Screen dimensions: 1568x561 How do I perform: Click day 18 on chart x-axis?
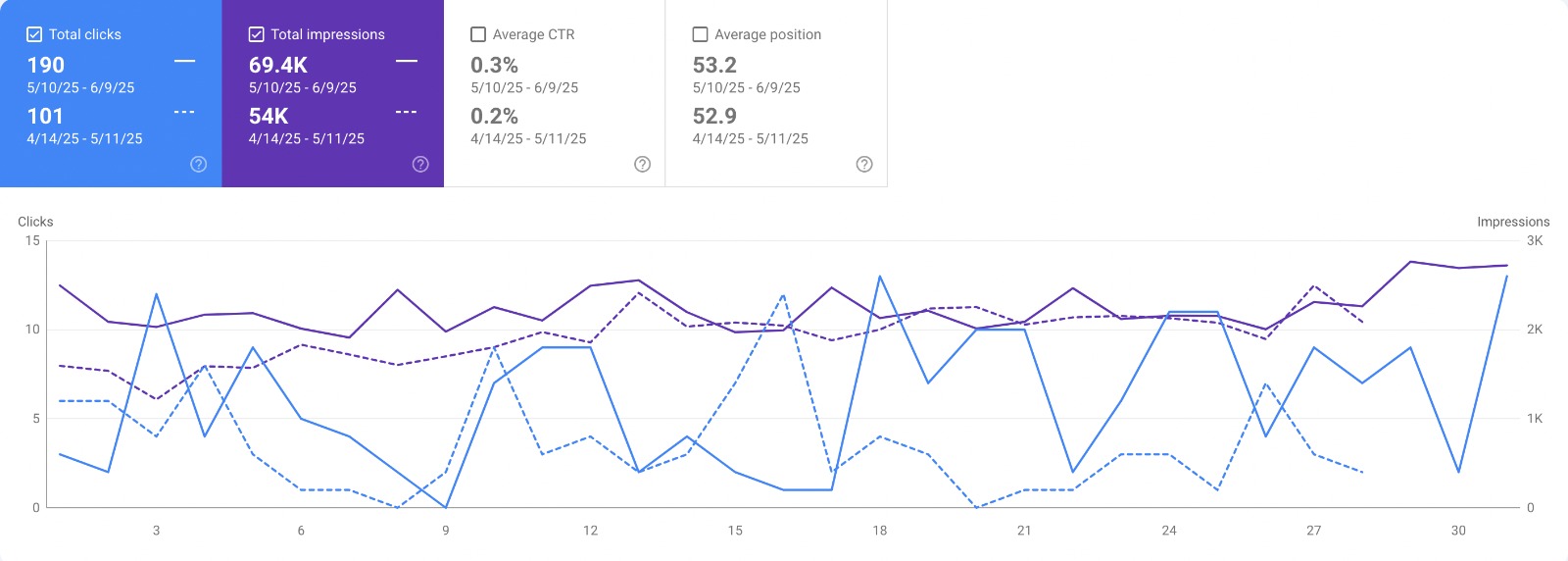tap(880, 531)
